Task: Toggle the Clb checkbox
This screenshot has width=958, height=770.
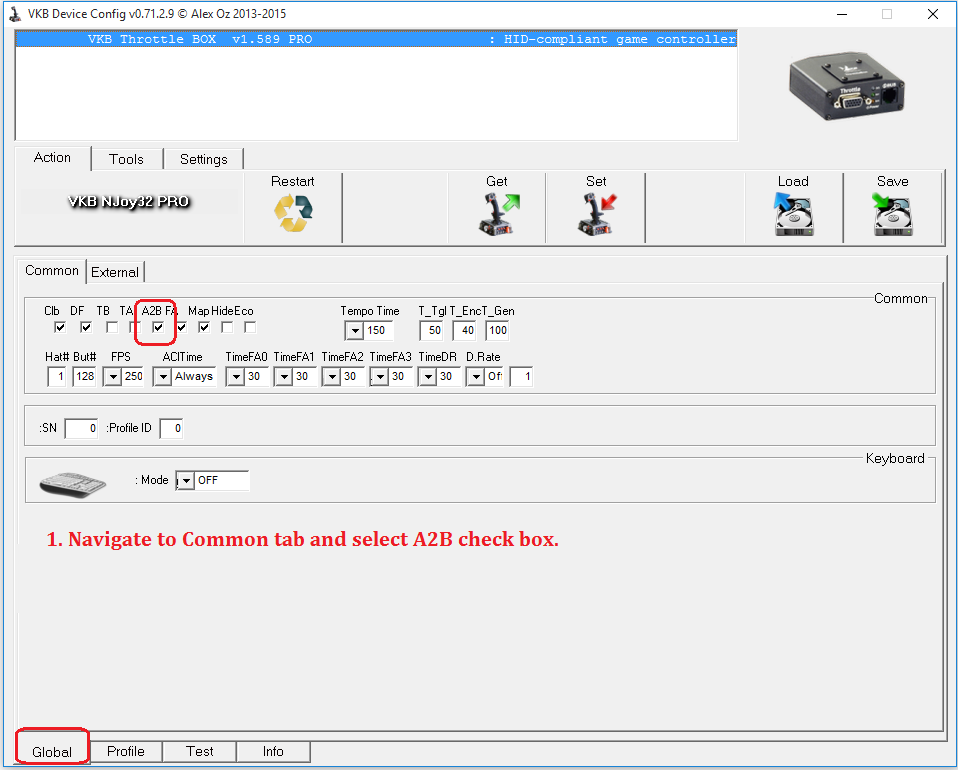Action: [x=60, y=328]
